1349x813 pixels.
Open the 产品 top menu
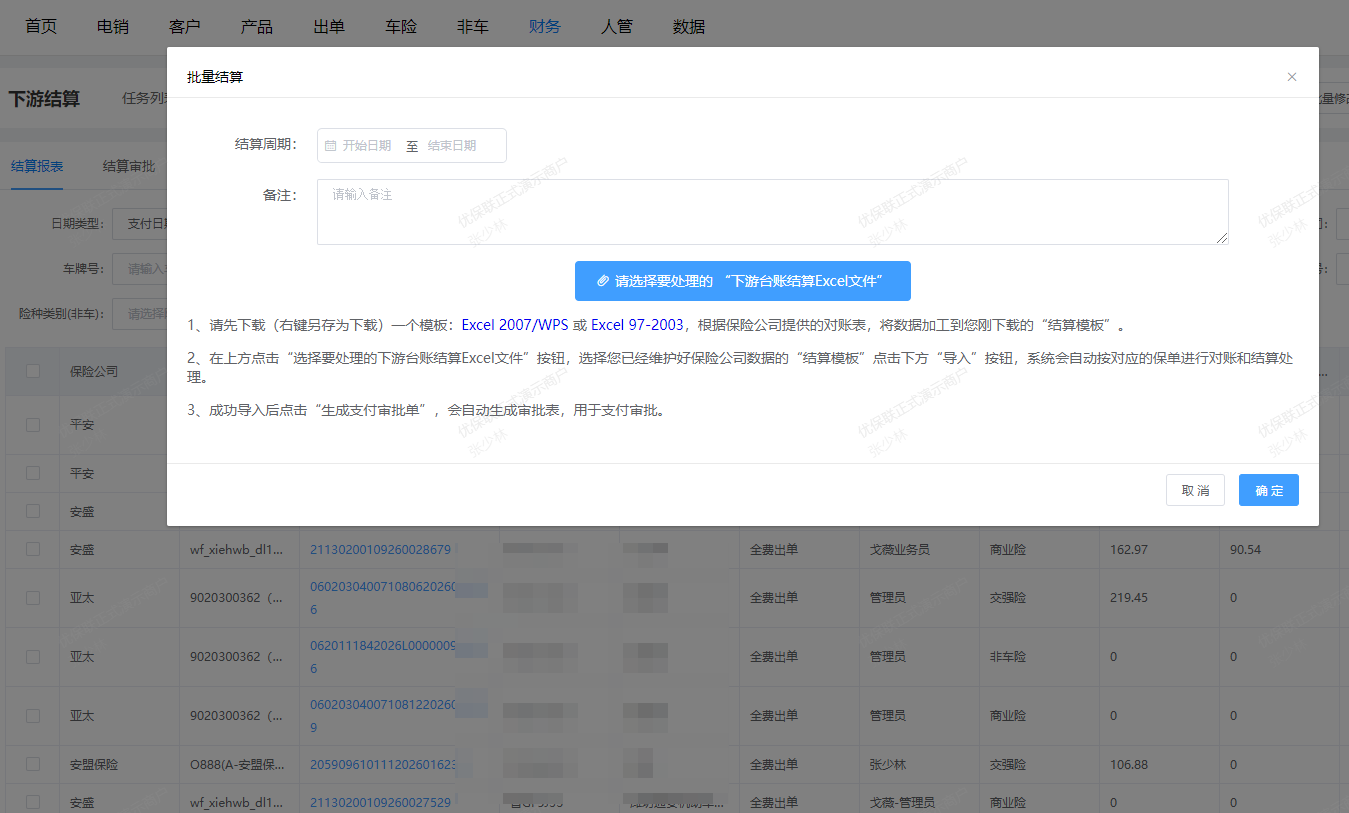click(x=257, y=27)
